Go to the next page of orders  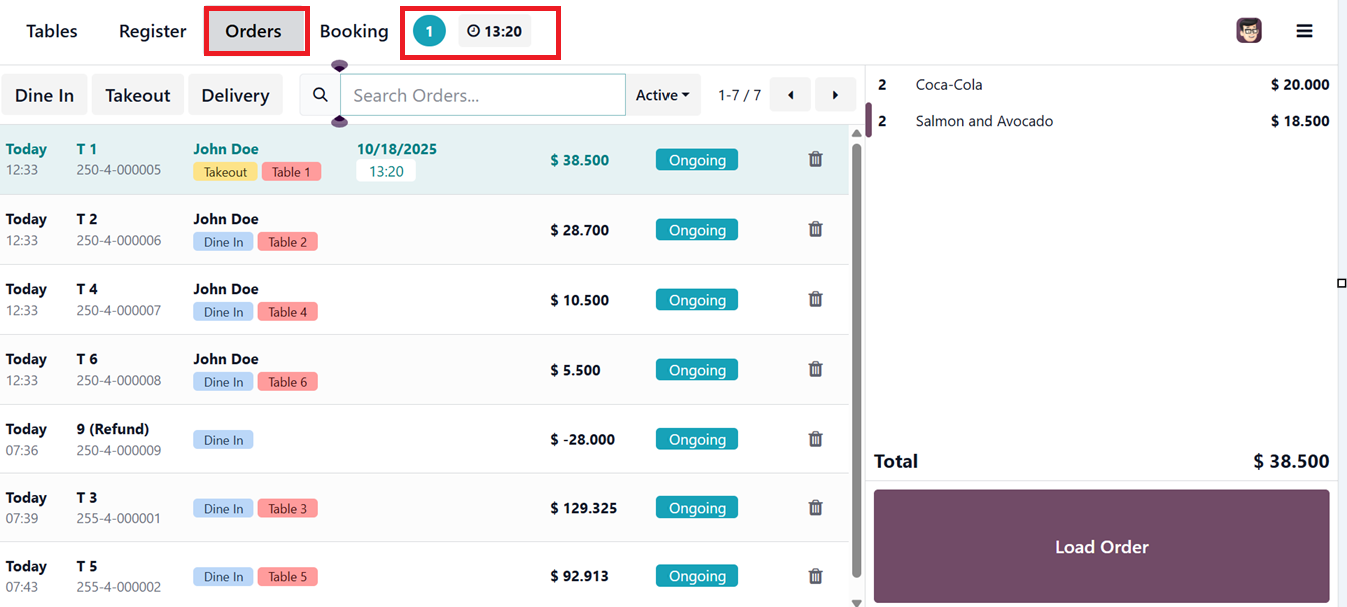pyautogui.click(x=835, y=95)
